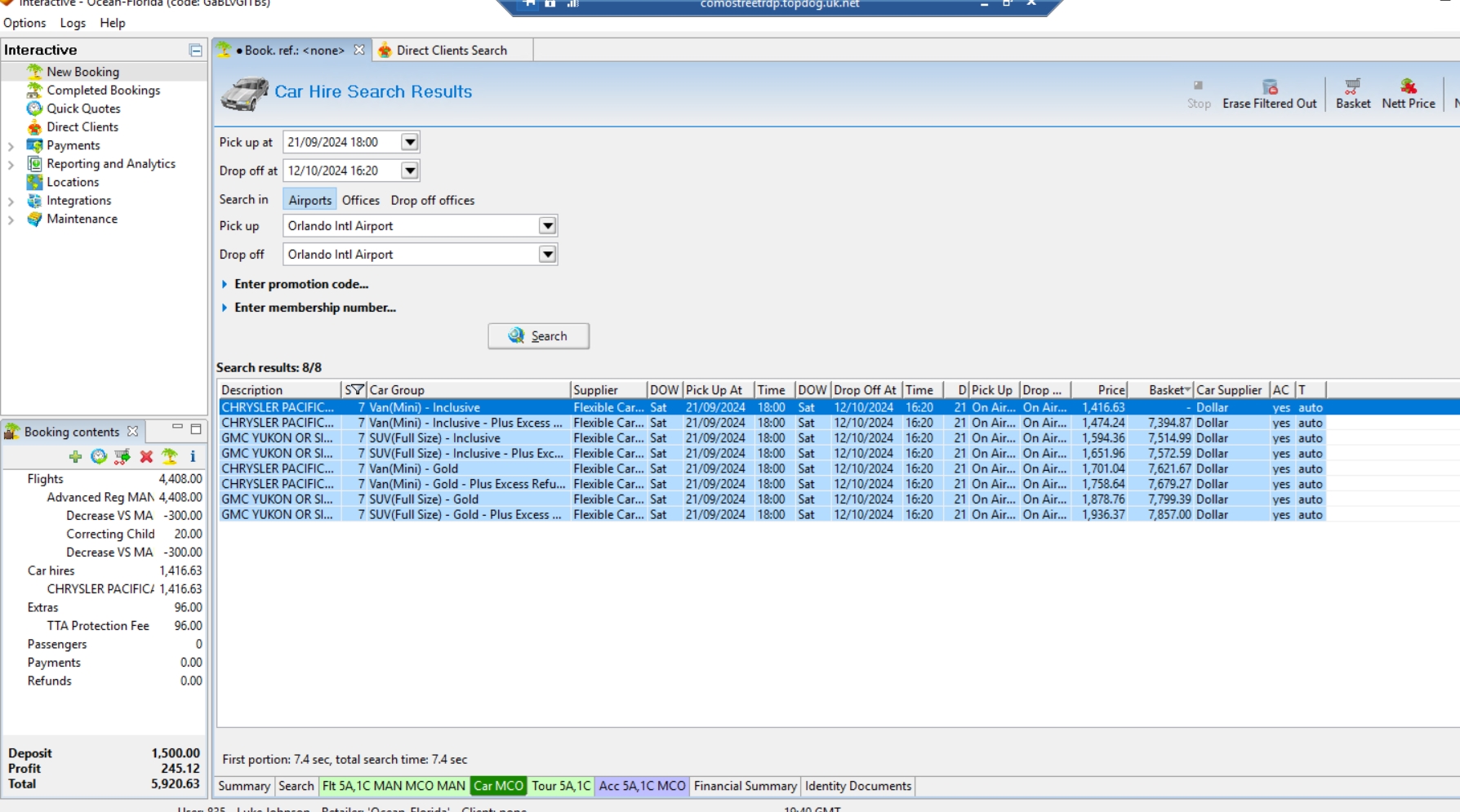This screenshot has width=1460, height=812.
Task: Click the Integrations icon in sidebar
Action: click(34, 201)
